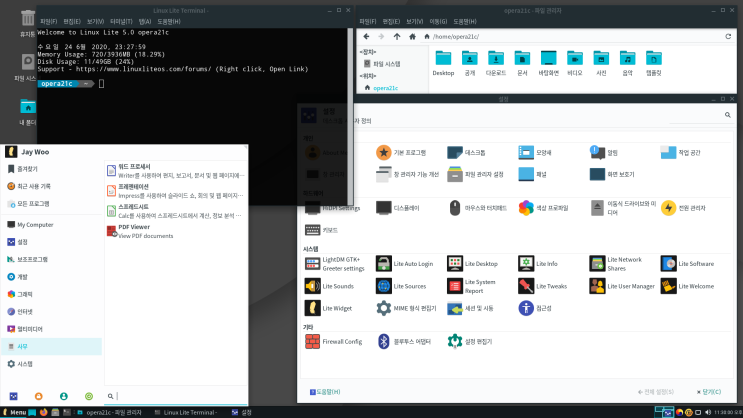Open Lite Desktop settings
This screenshot has height=418, width=743.
coord(472,264)
